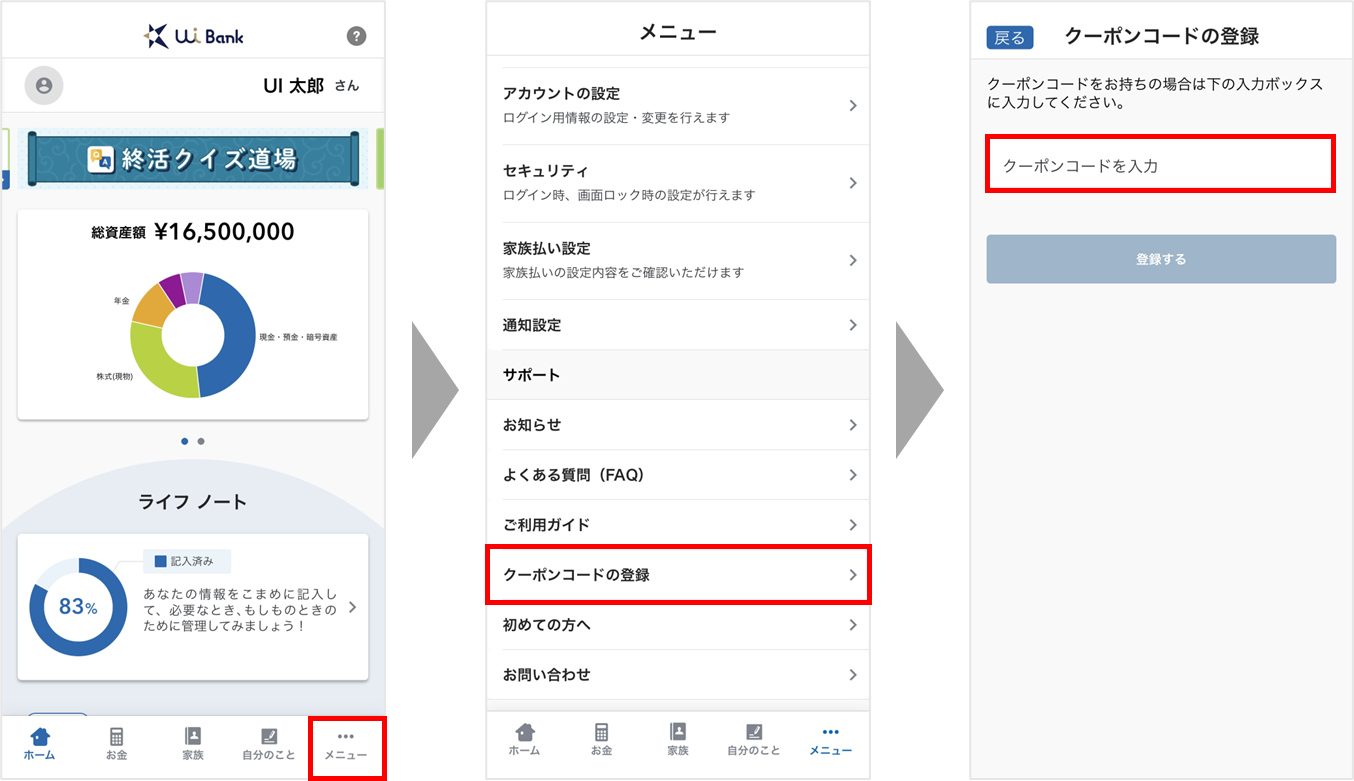Tap the UI Bank logo
Screen dimensions: 1354x781
[x=193, y=37]
